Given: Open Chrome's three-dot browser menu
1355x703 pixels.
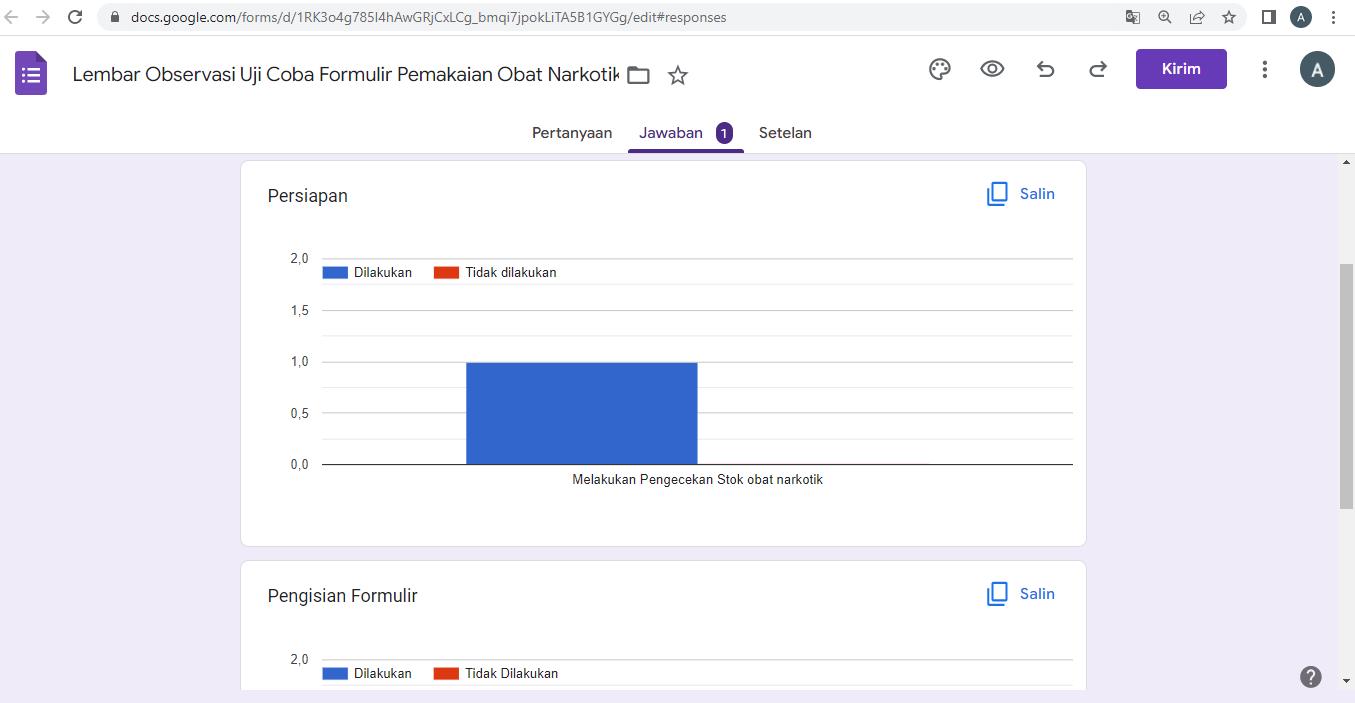Looking at the screenshot, I should point(1333,17).
